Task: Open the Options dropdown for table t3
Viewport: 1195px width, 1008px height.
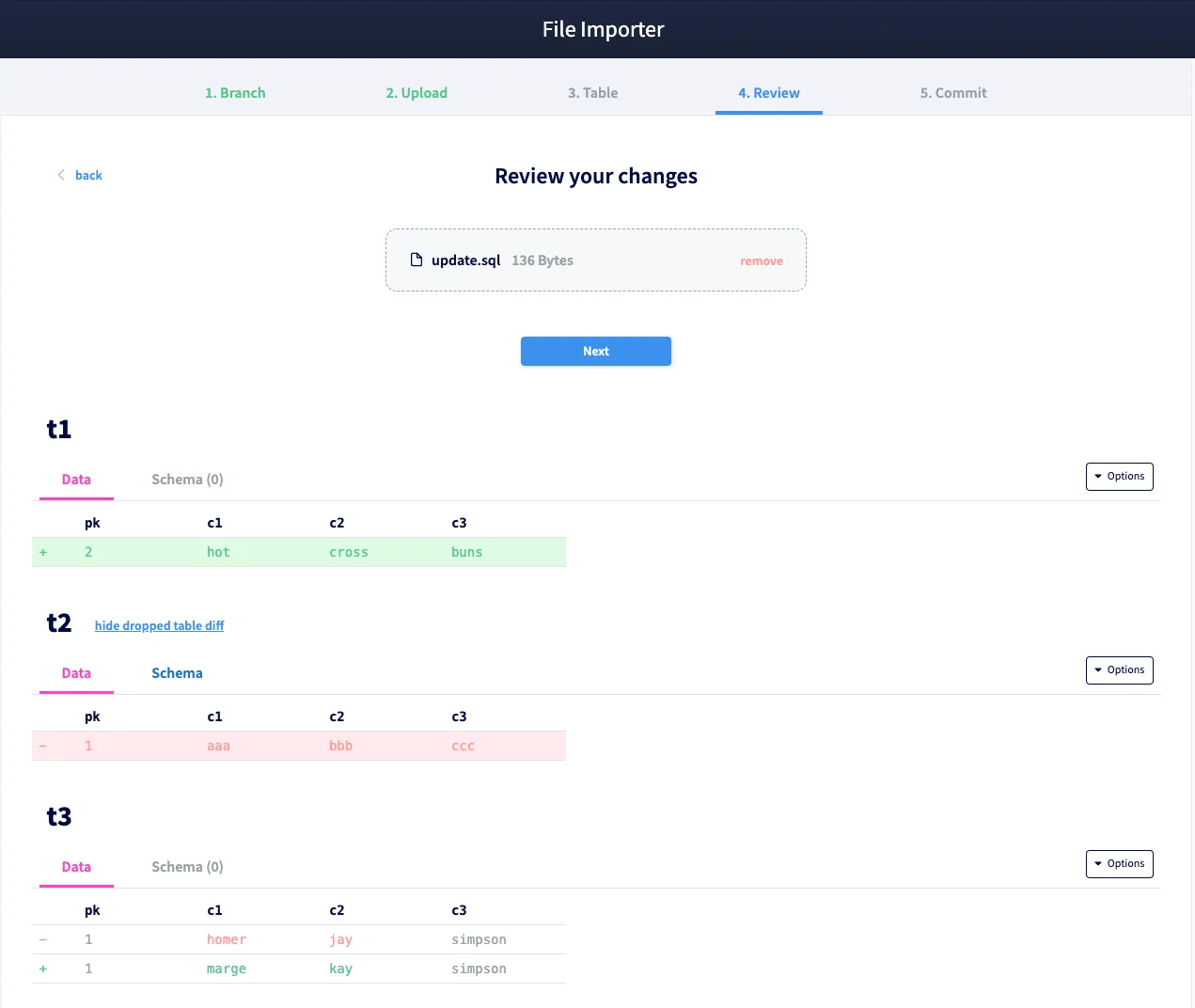Action: tap(1119, 864)
